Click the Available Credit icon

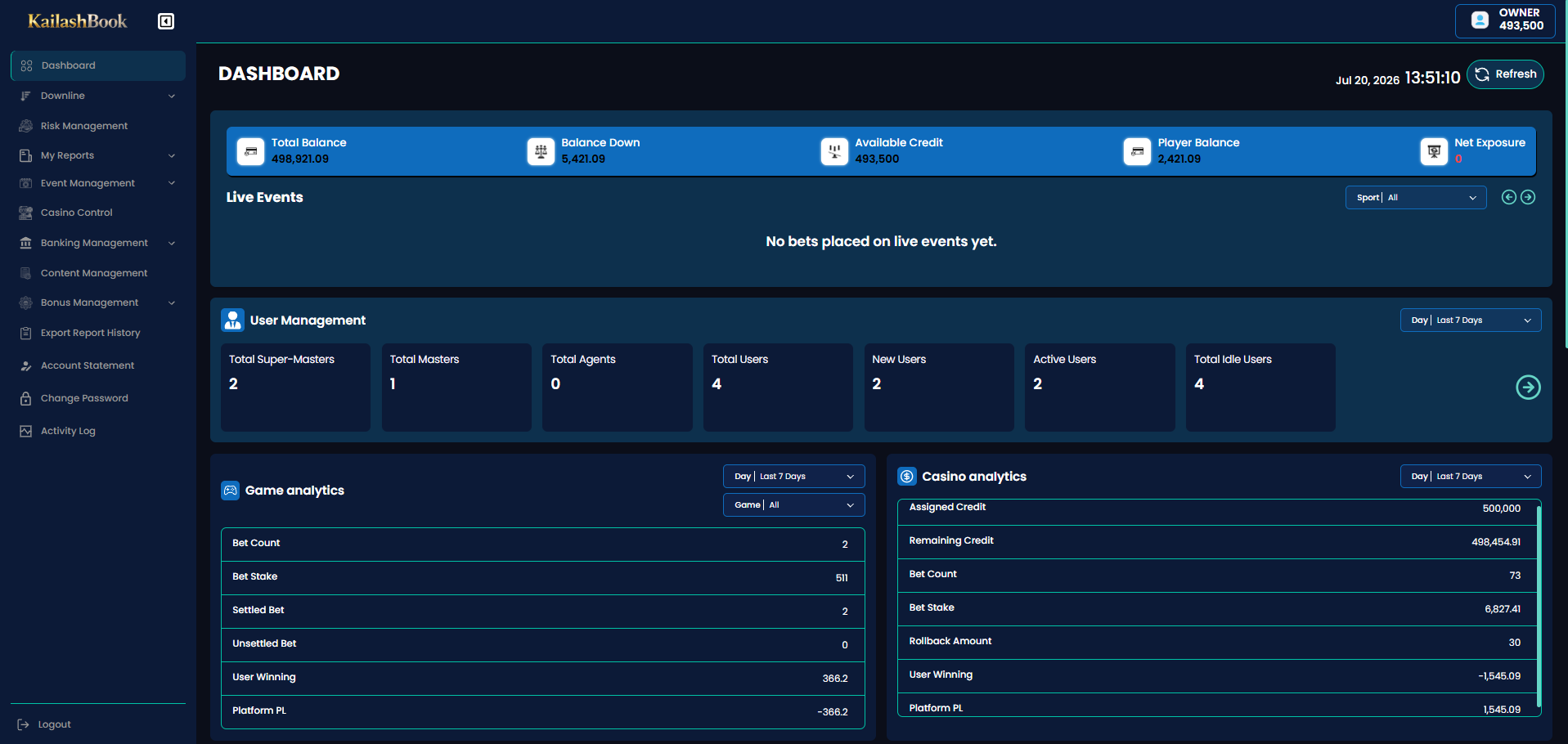834,151
